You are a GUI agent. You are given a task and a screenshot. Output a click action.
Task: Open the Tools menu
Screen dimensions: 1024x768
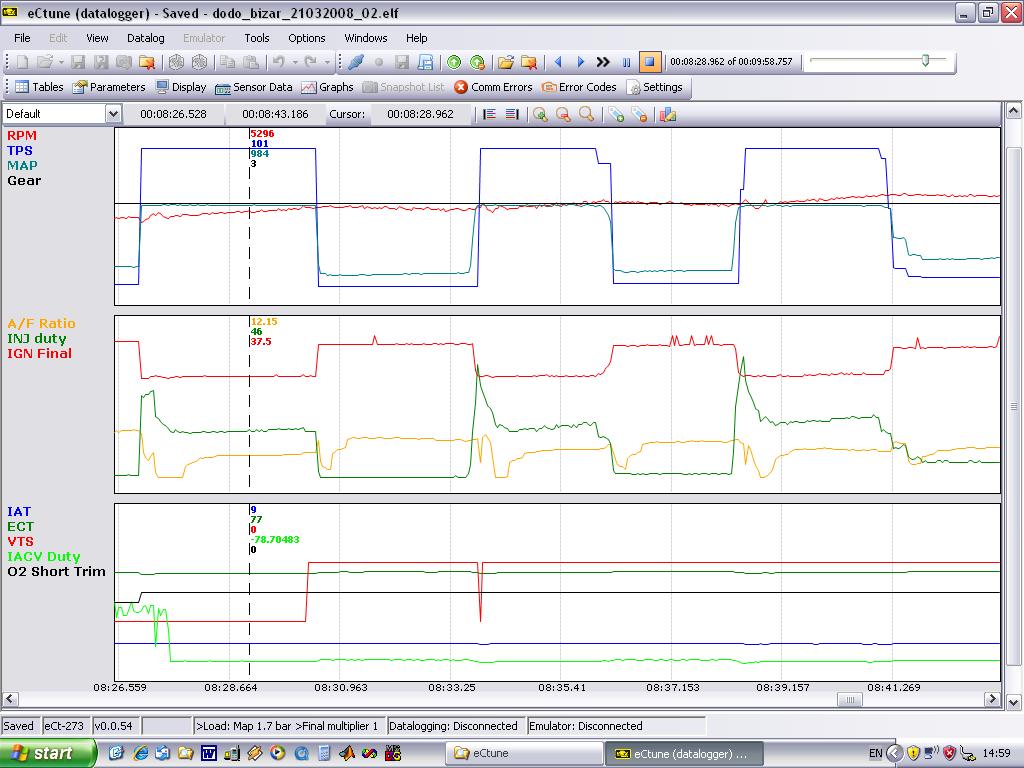pos(257,38)
